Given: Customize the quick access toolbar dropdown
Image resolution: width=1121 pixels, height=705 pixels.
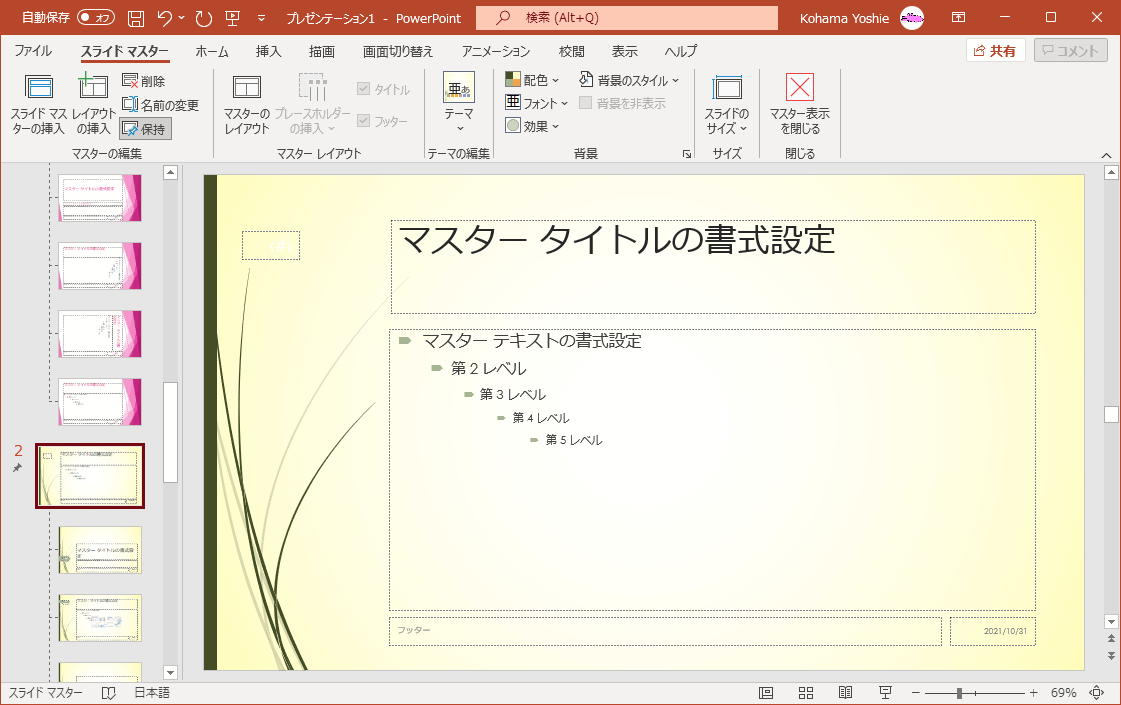Looking at the screenshot, I should (x=261, y=19).
